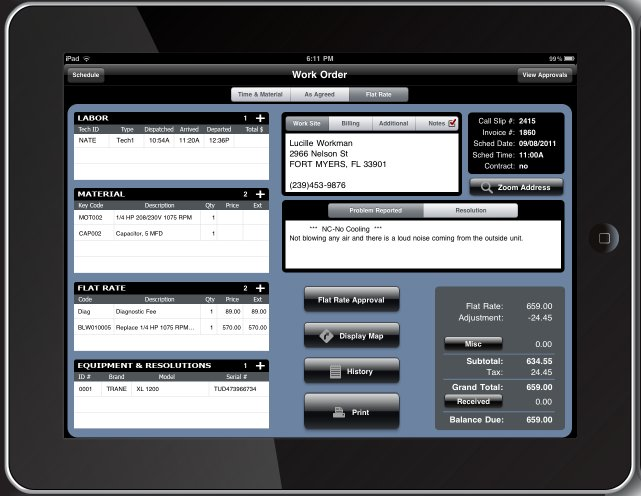Image resolution: width=641 pixels, height=496 pixels.
Task: Go back to Schedule
Action: [x=86, y=75]
